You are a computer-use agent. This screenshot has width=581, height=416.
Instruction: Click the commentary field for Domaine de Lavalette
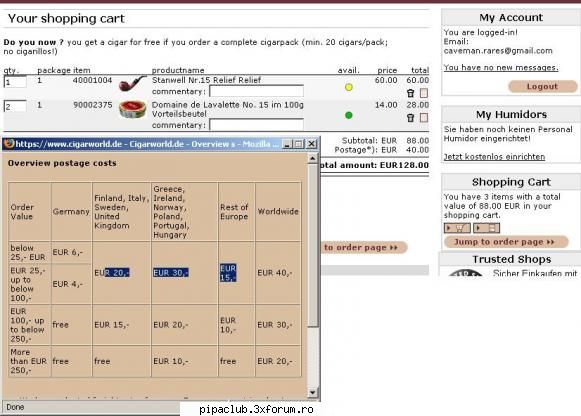(x=256, y=125)
